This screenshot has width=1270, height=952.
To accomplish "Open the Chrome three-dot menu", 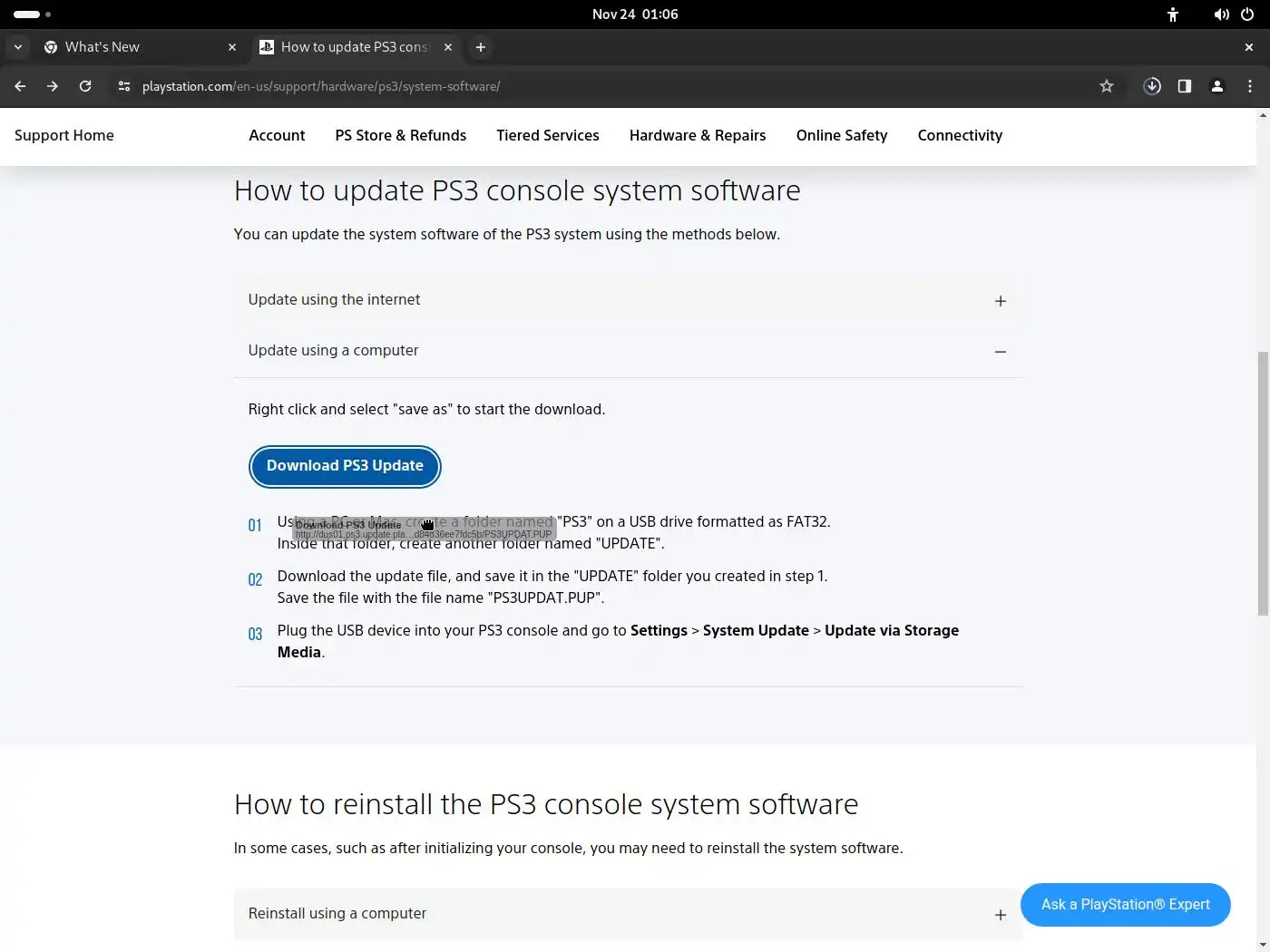I will 1250,86.
